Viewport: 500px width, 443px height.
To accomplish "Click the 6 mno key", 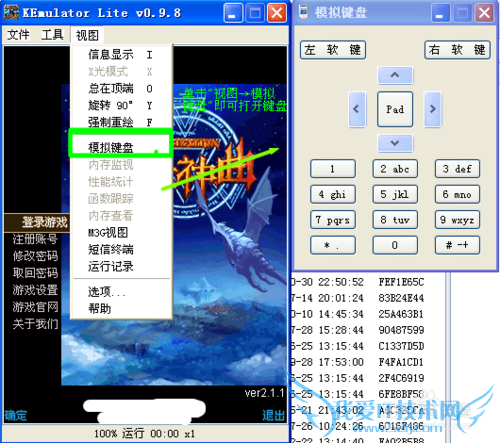I will (457, 194).
